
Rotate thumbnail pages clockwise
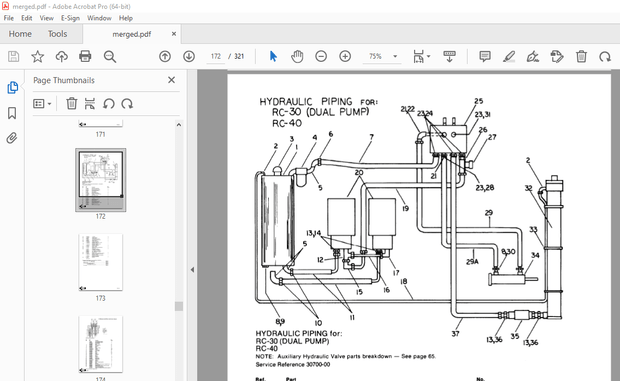[127, 104]
